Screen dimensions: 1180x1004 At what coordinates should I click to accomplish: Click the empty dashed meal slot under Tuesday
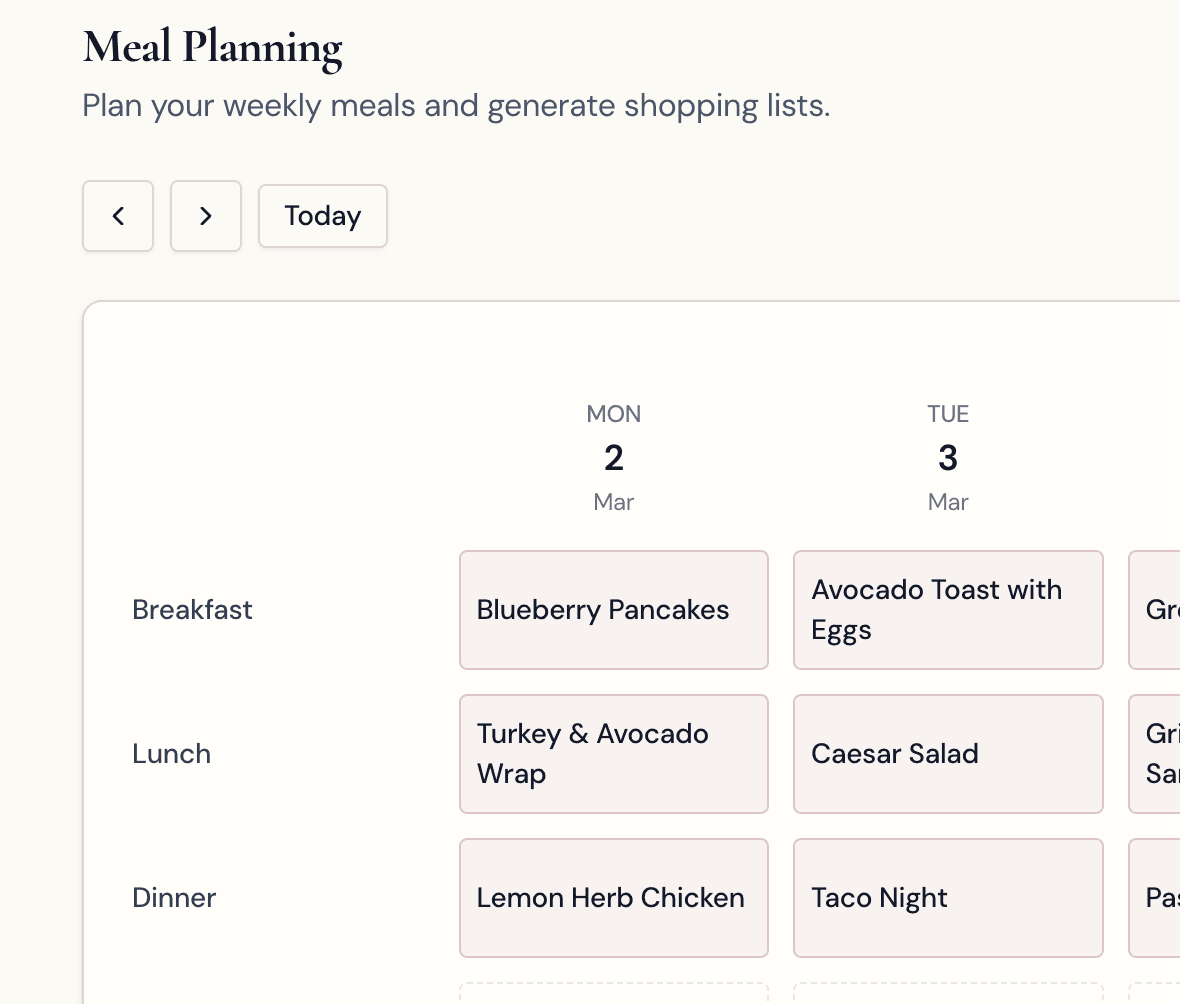pos(947,997)
